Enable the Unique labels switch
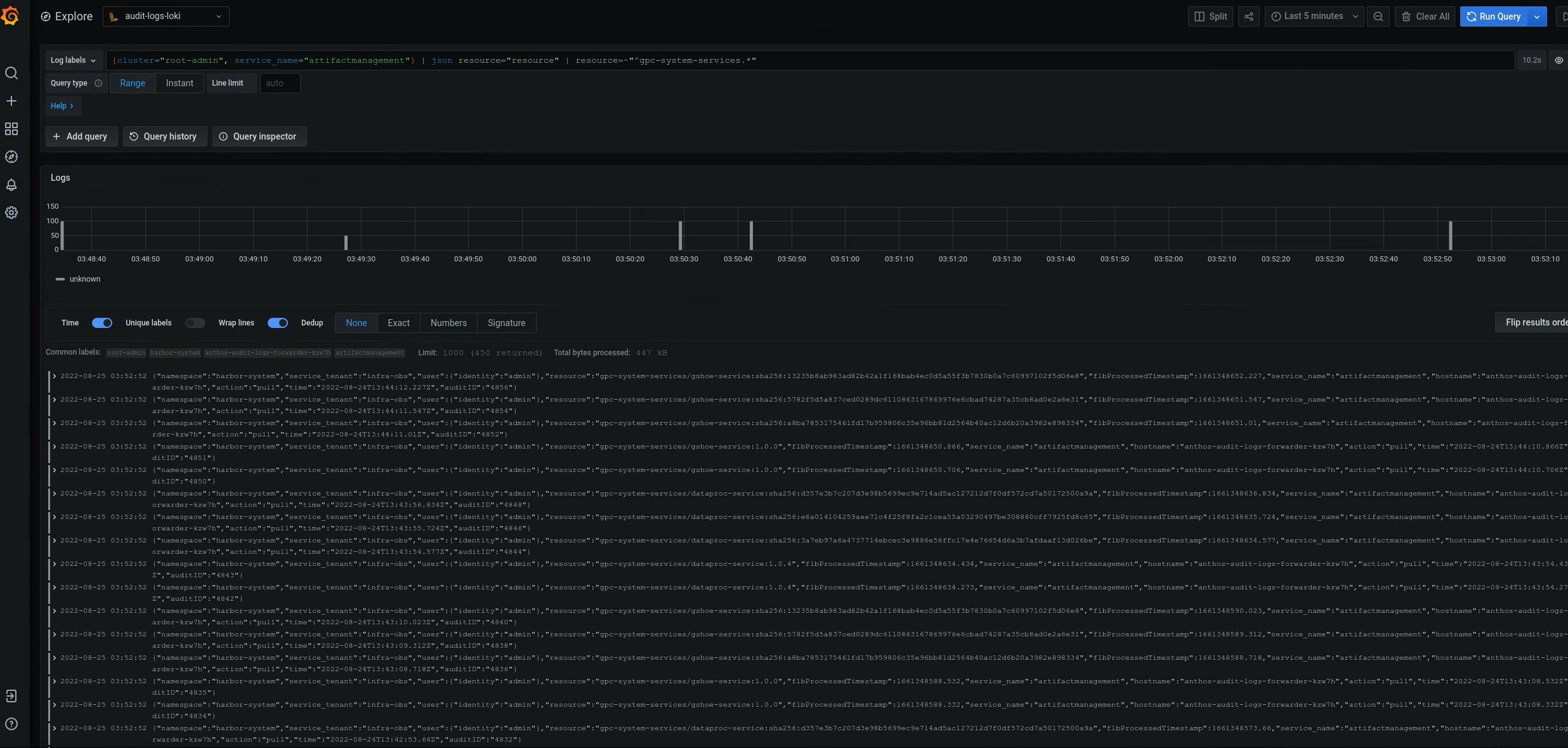The height and width of the screenshot is (748, 1568). 195,323
